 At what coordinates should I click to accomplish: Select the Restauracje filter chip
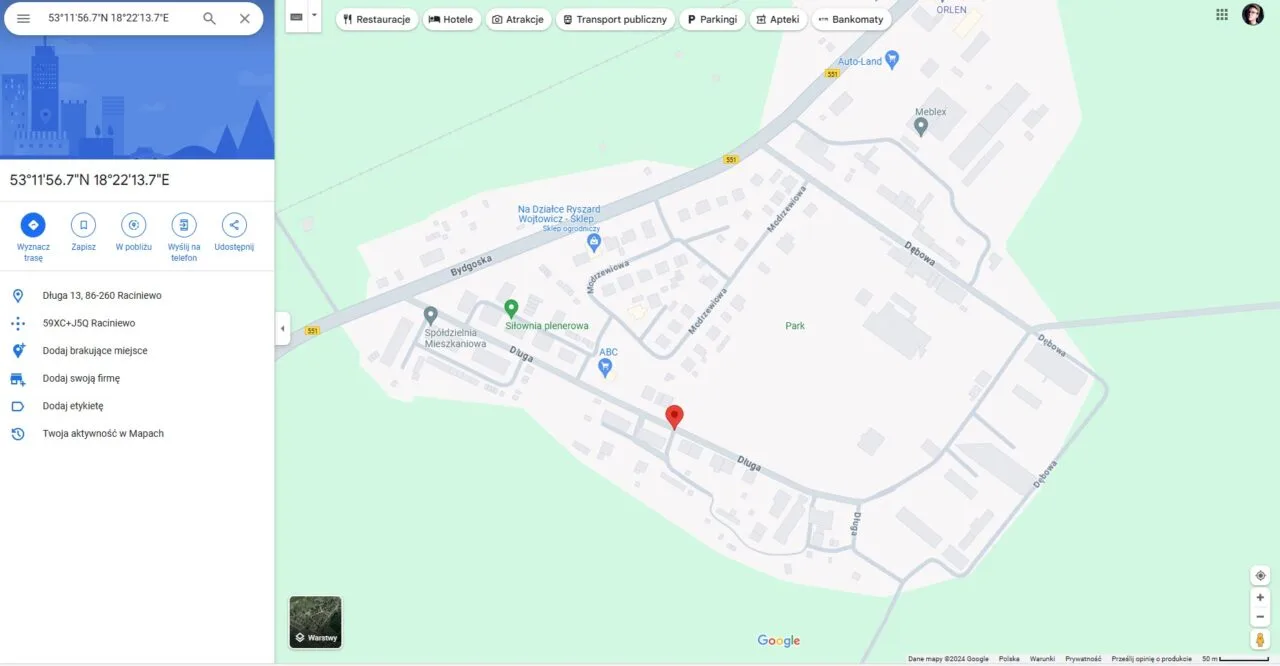(x=376, y=19)
